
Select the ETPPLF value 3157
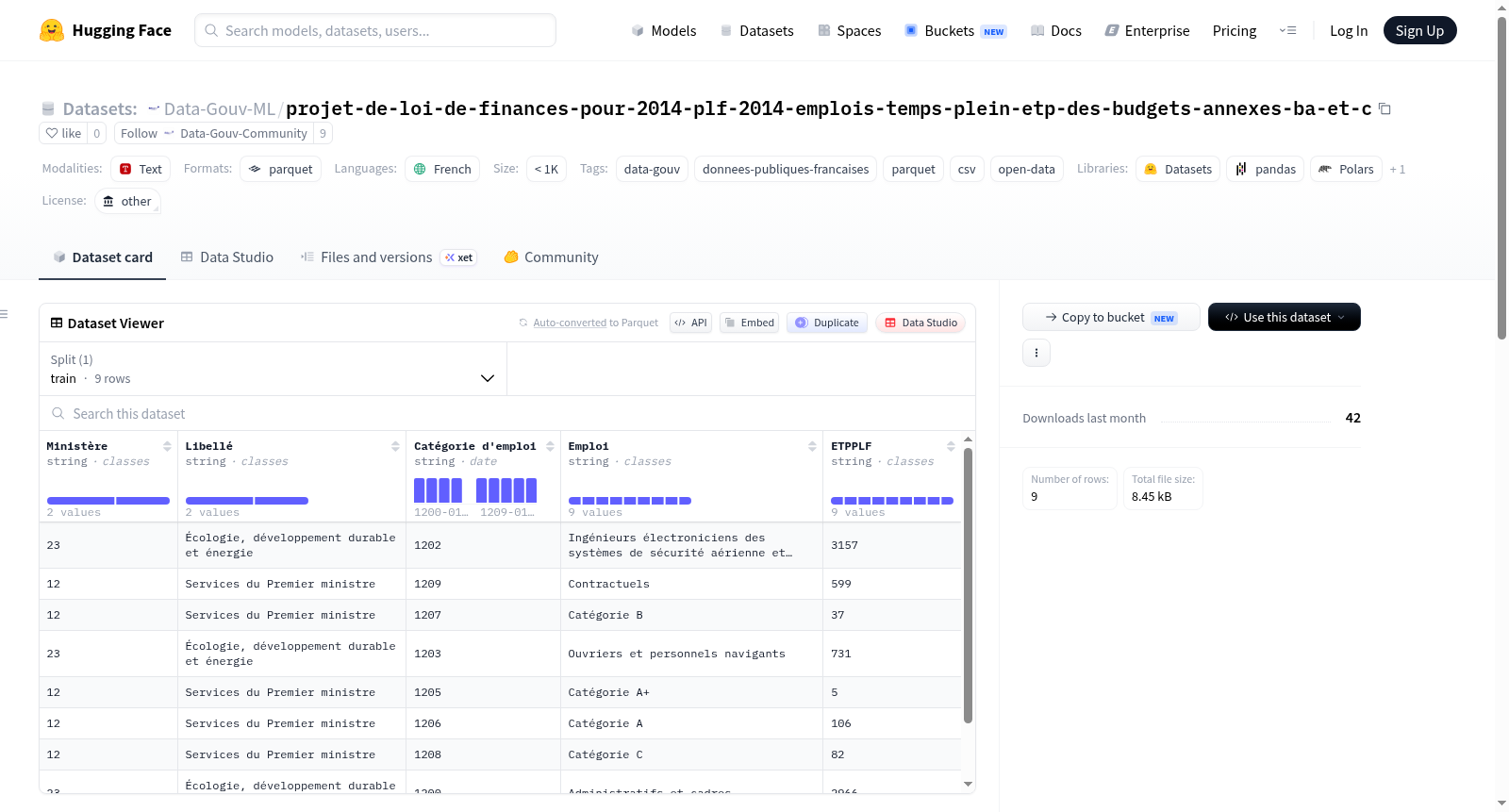pos(892,545)
